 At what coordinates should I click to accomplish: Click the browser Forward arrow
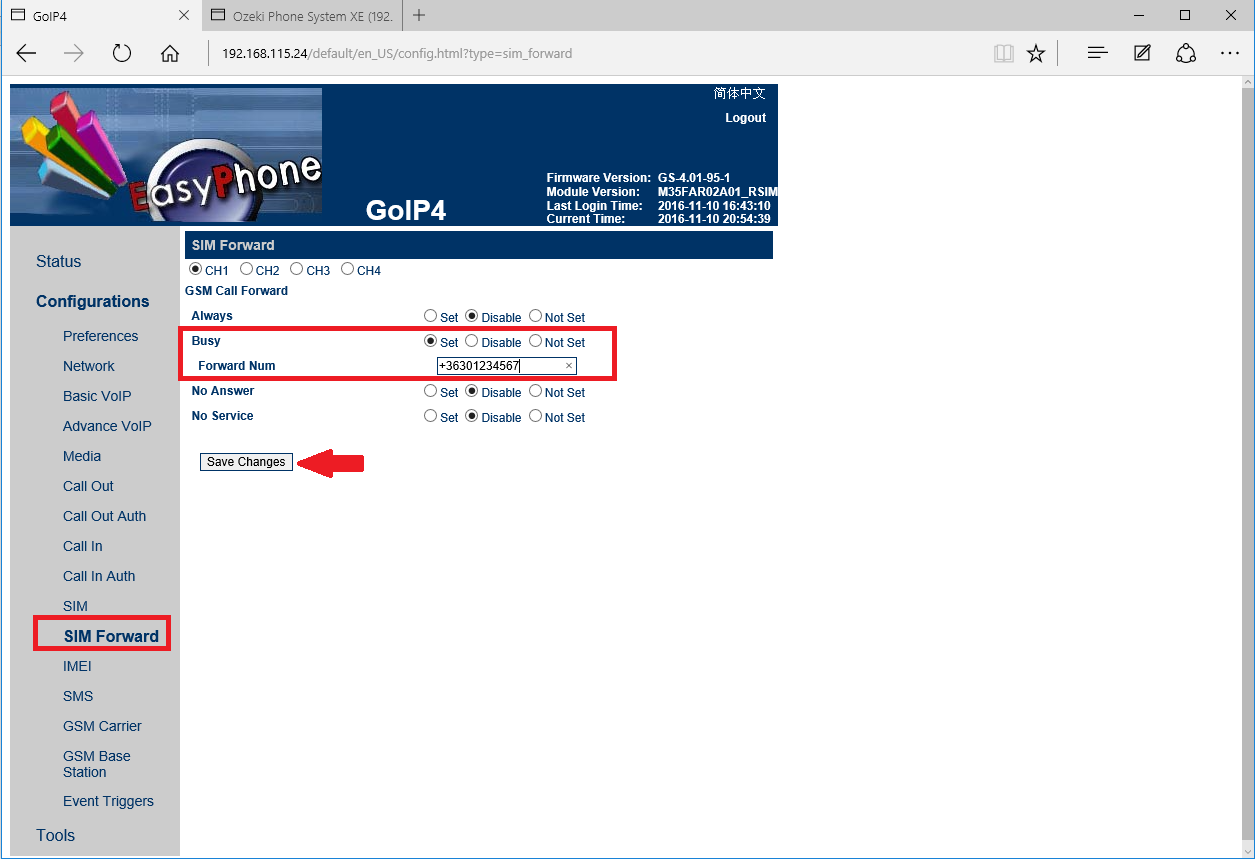click(x=74, y=54)
